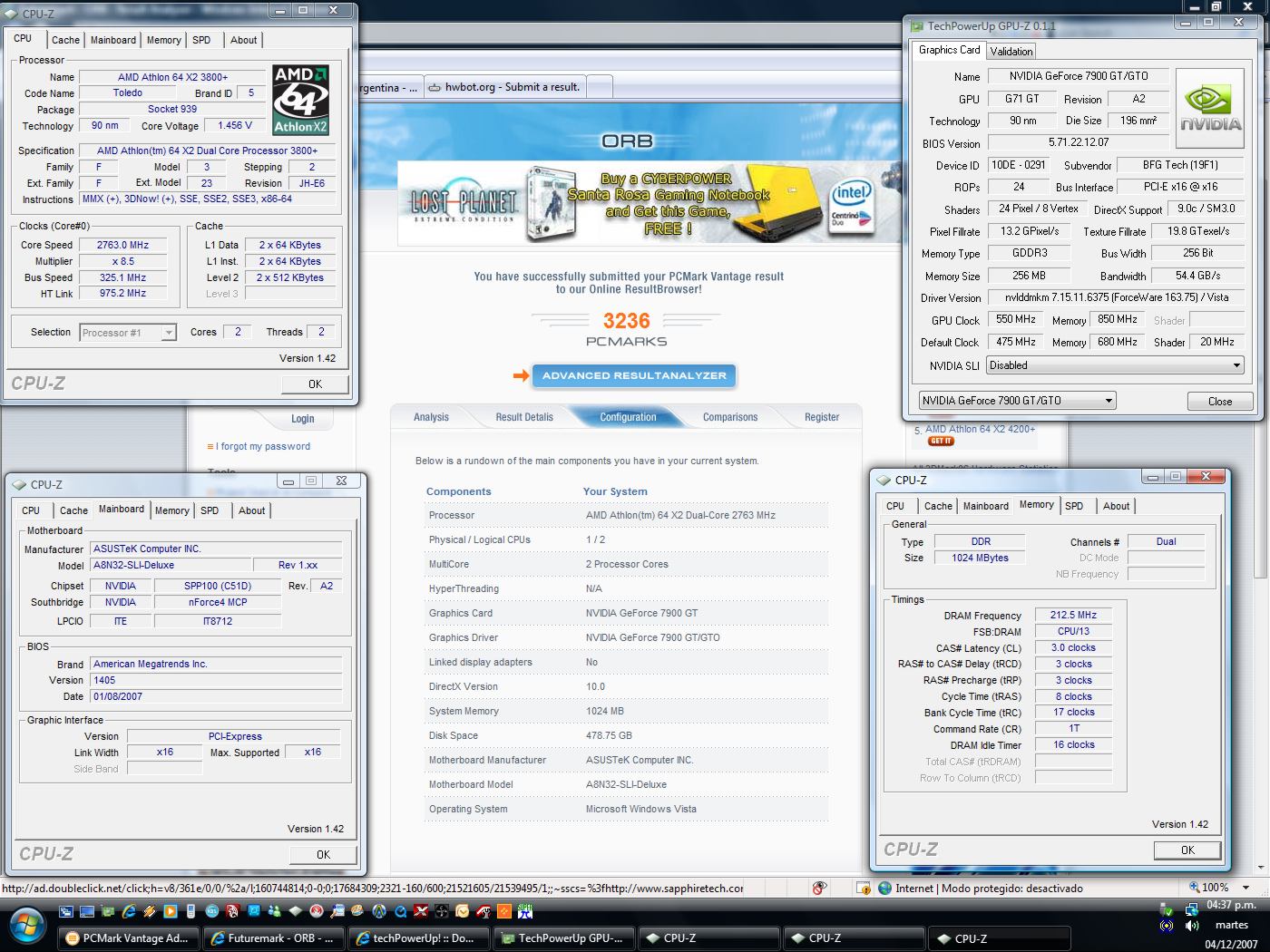Image resolution: width=1270 pixels, height=952 pixels.
Task: Launch GPU-Z from green card quick launch icon
Action: click(107, 911)
